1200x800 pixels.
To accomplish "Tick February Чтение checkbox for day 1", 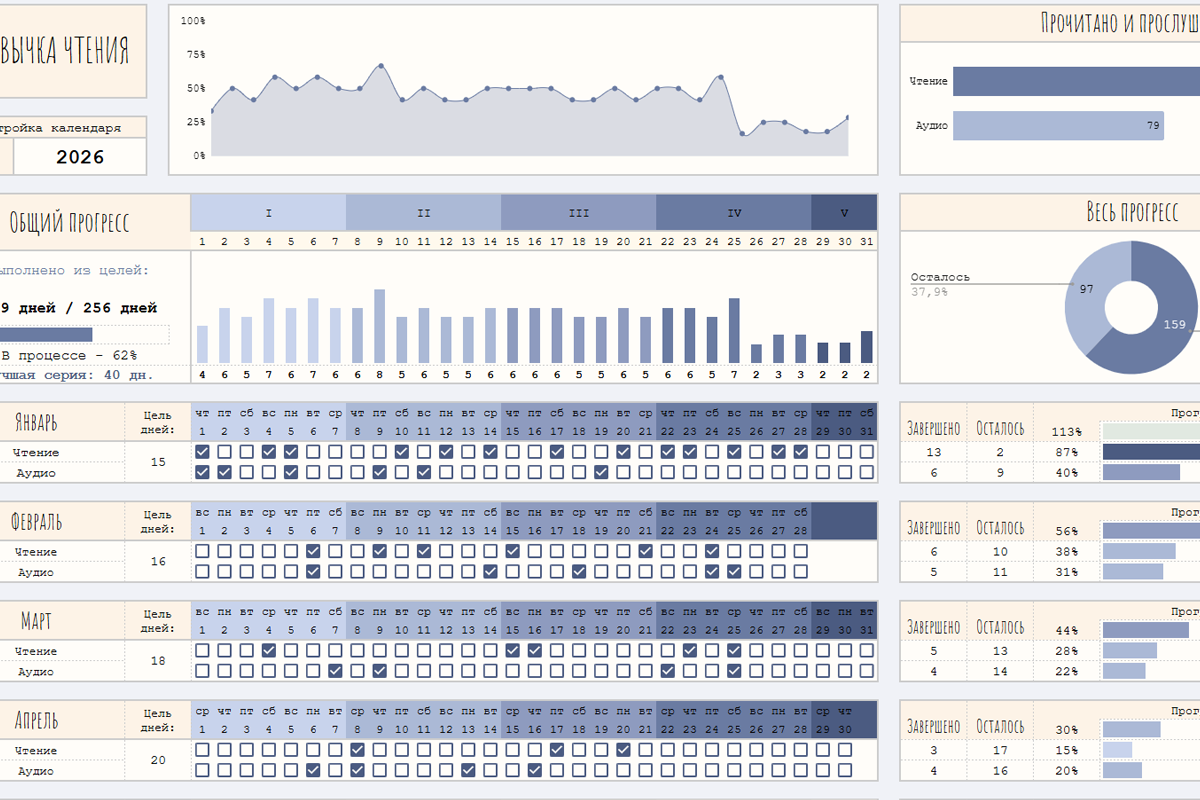I will click(x=203, y=551).
